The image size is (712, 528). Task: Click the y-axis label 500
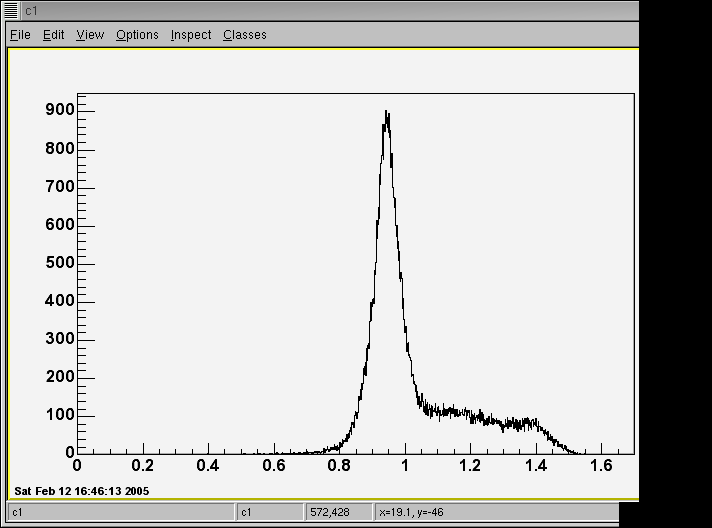[60, 262]
